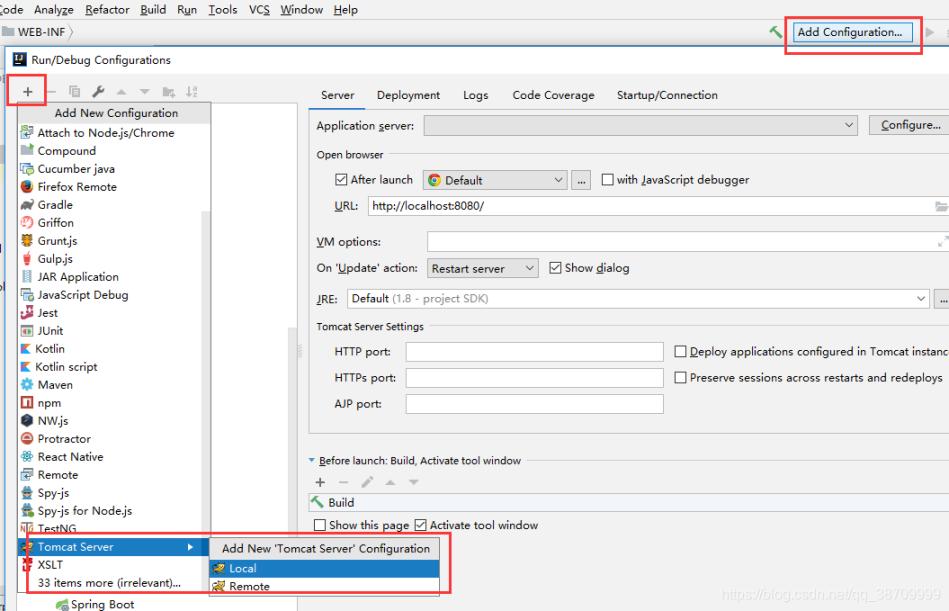Click into the HTTP port field
The width and height of the screenshot is (949, 611).
coord(534,352)
